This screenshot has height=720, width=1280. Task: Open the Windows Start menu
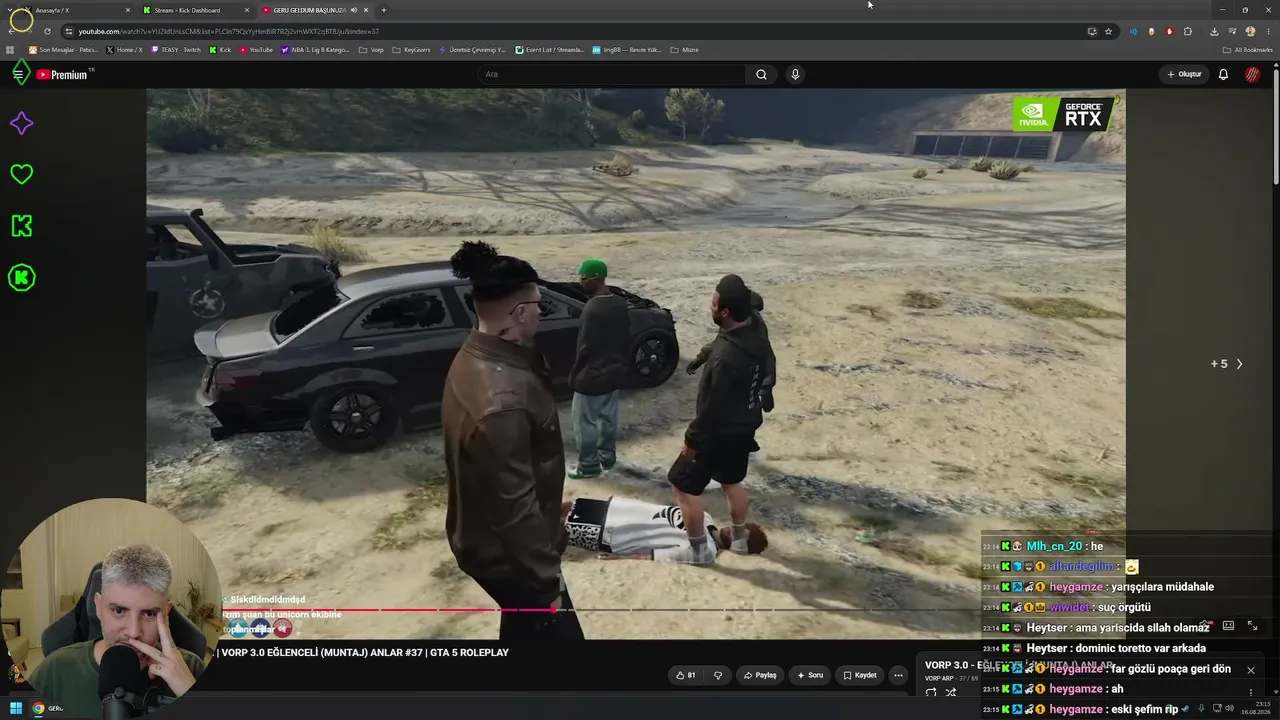click(x=15, y=708)
